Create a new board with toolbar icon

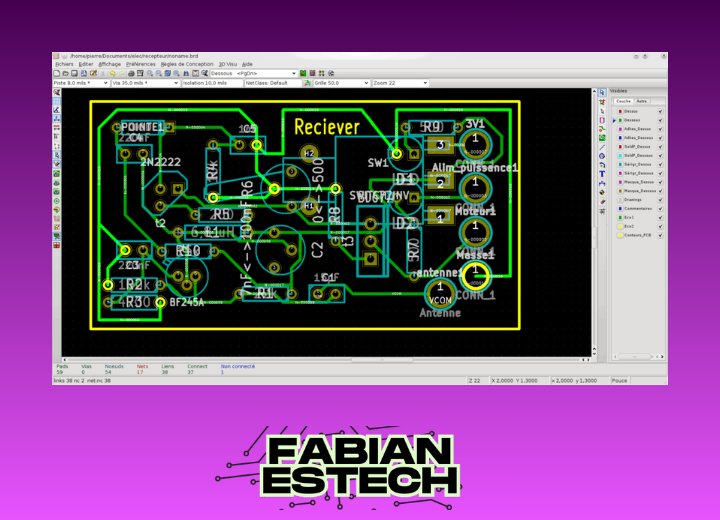[x=56, y=73]
